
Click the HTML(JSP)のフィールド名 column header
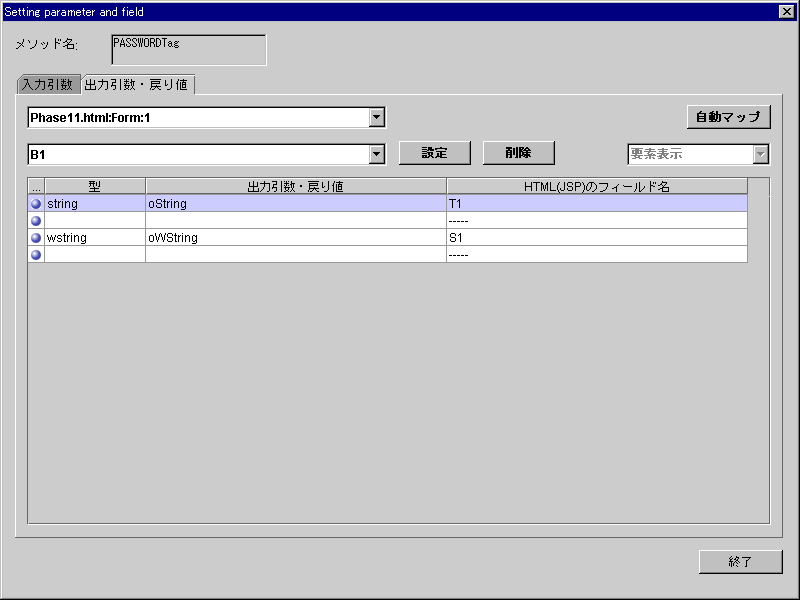[x=596, y=186]
